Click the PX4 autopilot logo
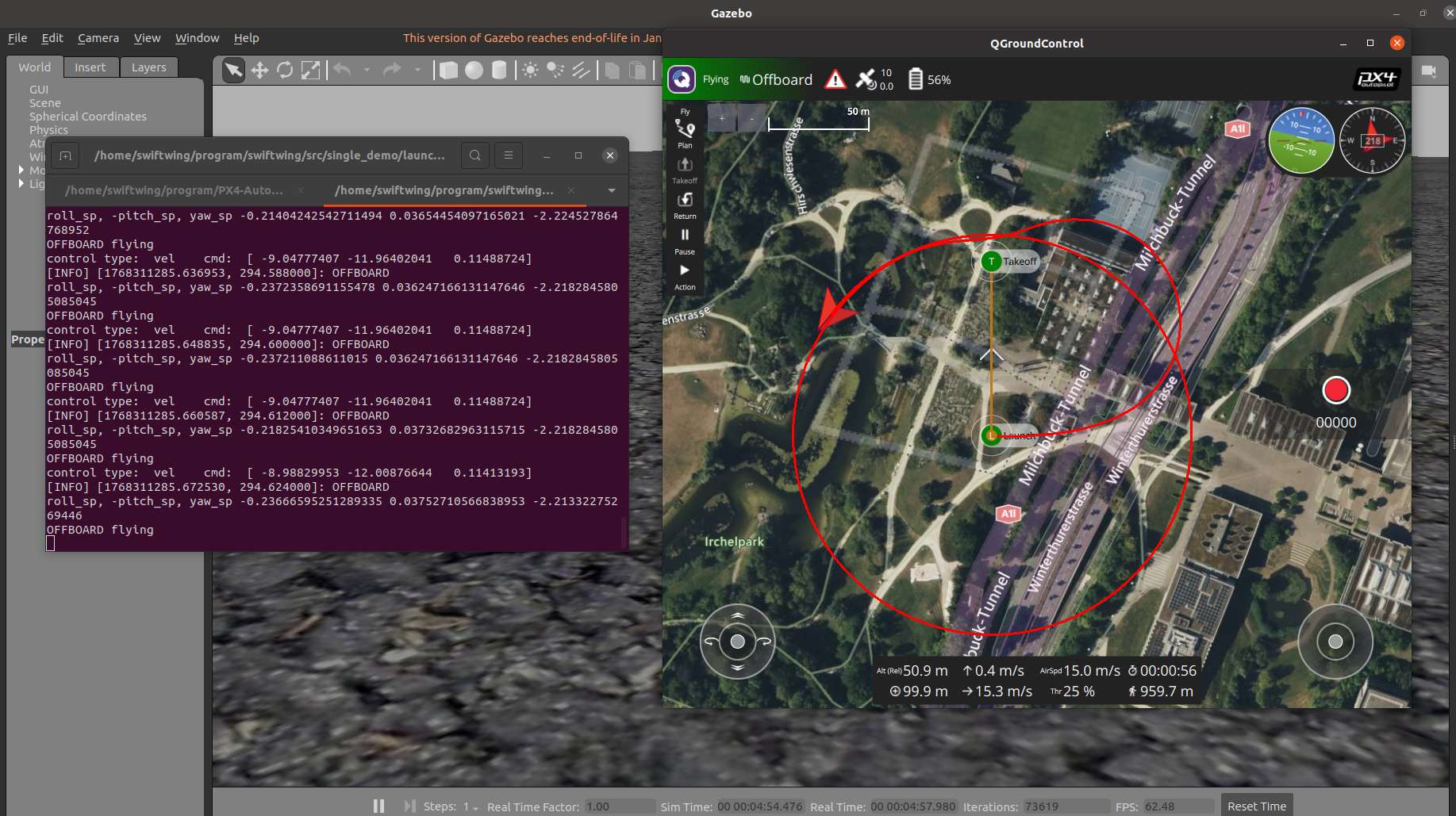This screenshot has height=816, width=1456. 1377,79
